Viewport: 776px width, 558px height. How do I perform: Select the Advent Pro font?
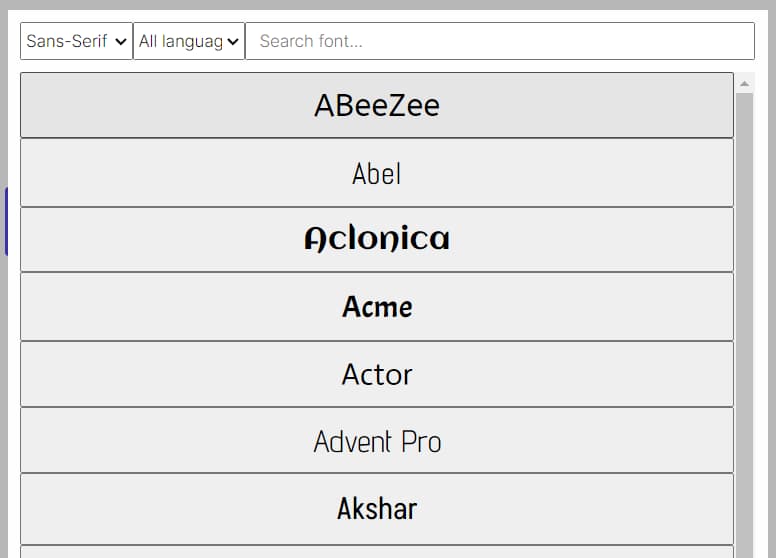click(377, 441)
